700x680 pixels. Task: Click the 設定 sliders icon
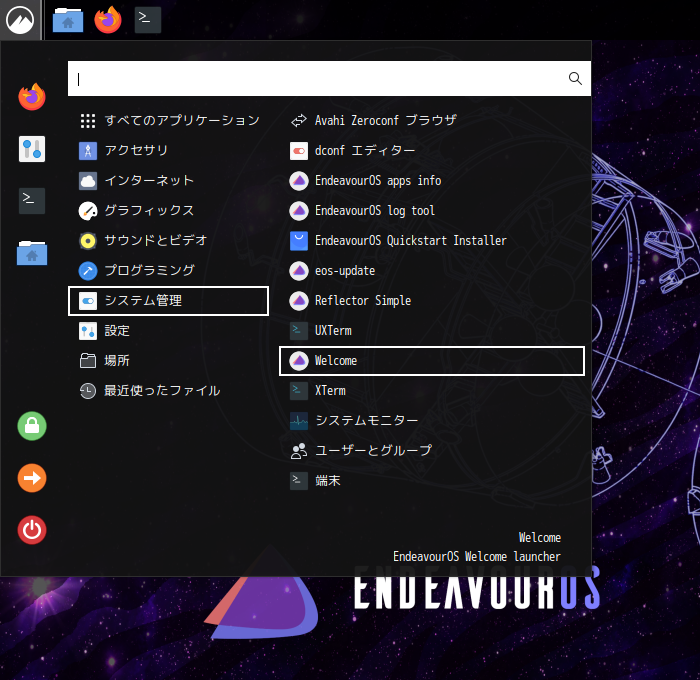[x=88, y=331]
